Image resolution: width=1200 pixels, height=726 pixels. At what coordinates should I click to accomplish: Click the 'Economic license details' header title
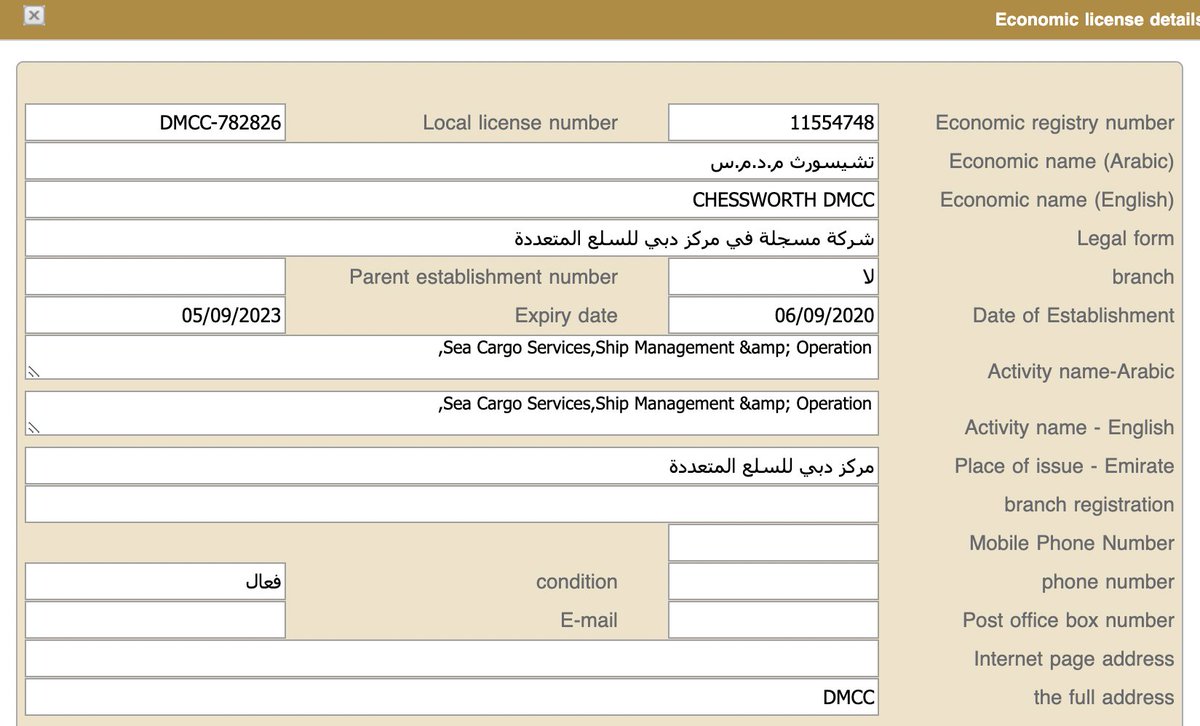(1097, 19)
